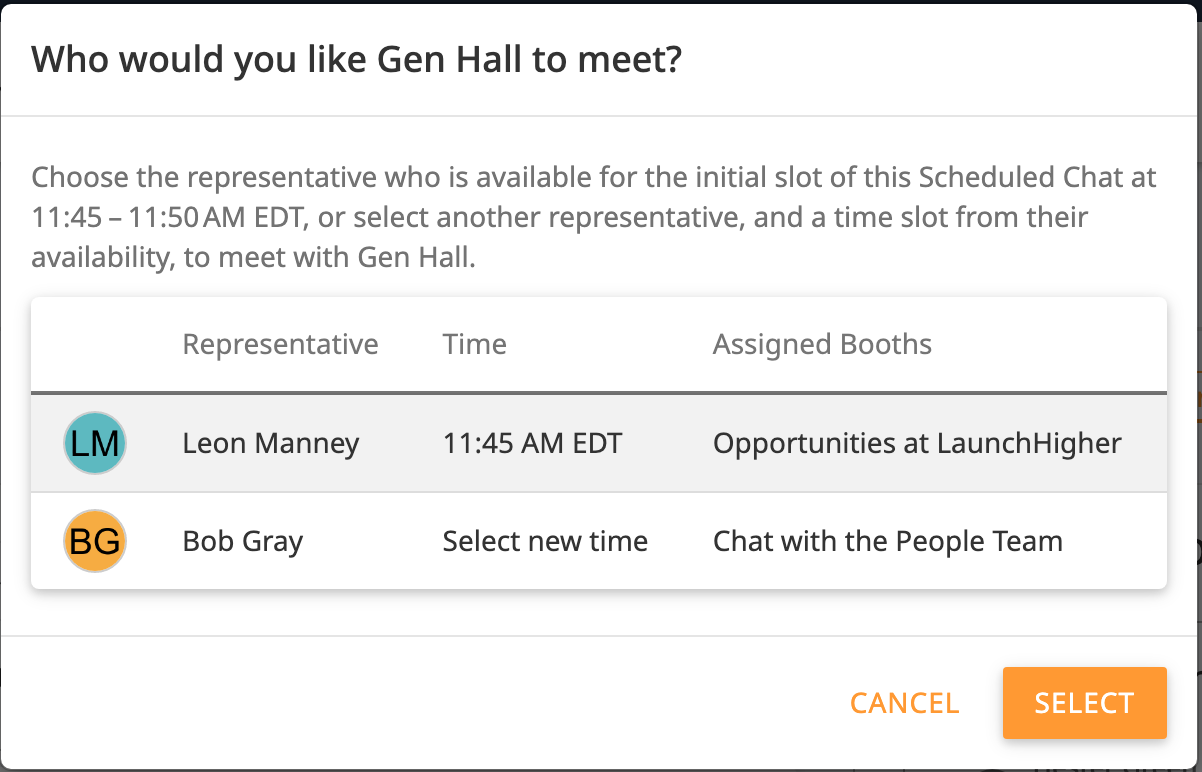Click the Opportunities at LaunchHigher booth
The height and width of the screenshot is (772, 1202).
[x=917, y=443]
